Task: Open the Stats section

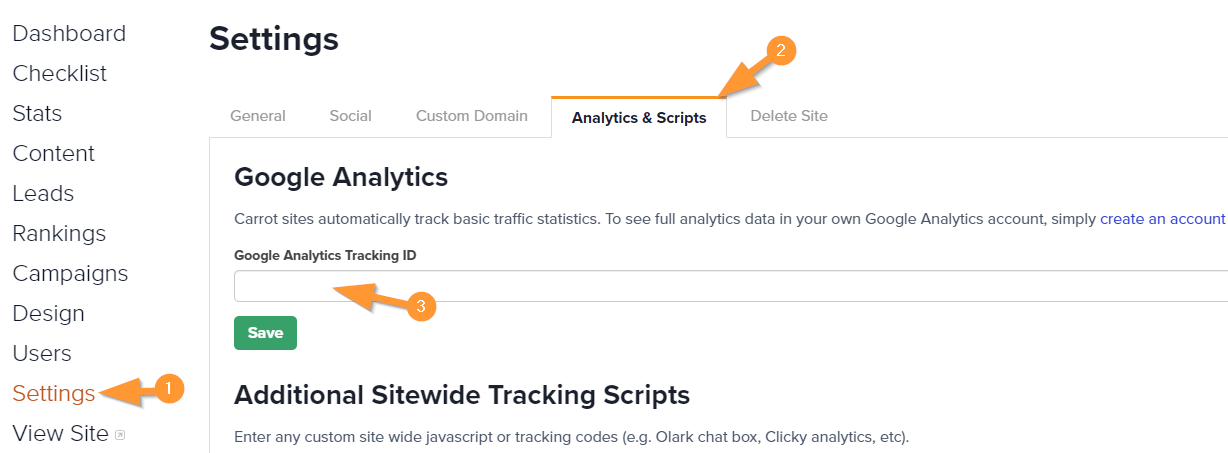Action: [37, 114]
